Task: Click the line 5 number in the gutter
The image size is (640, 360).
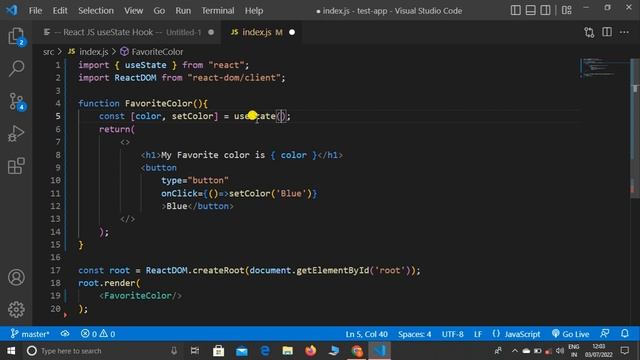Action: click(x=58, y=116)
